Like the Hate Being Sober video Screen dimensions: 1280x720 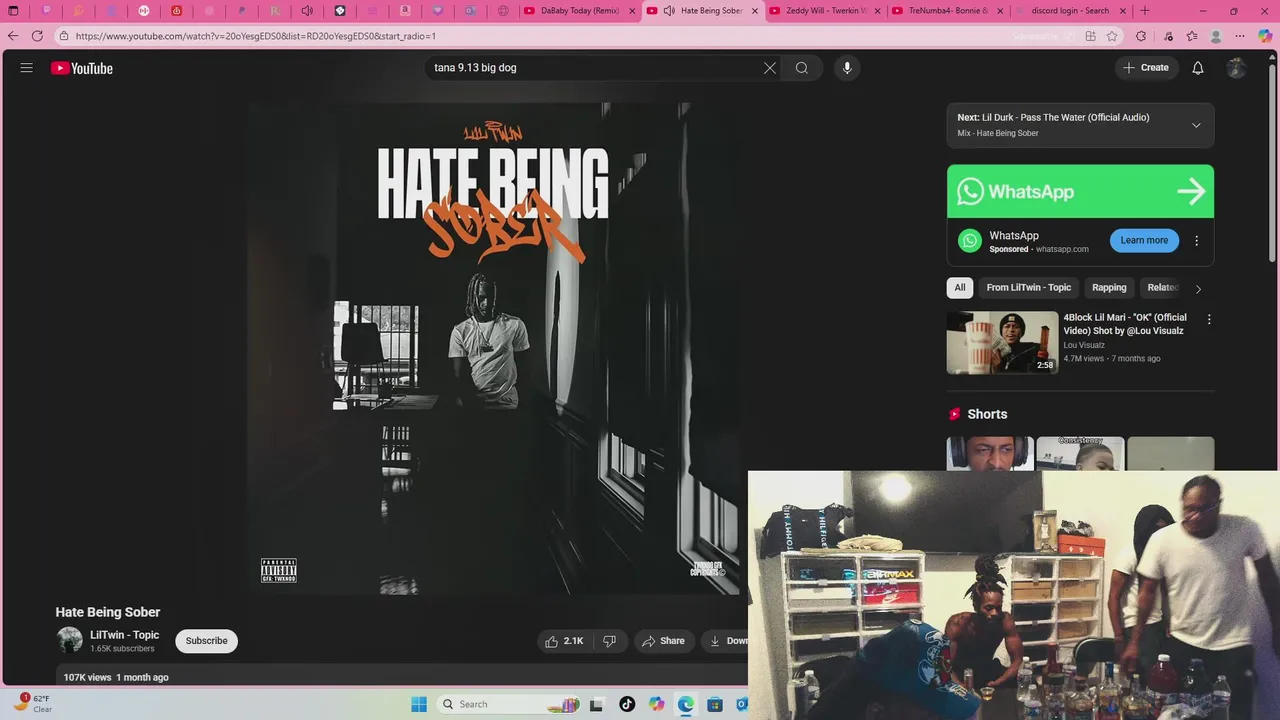pyautogui.click(x=564, y=641)
